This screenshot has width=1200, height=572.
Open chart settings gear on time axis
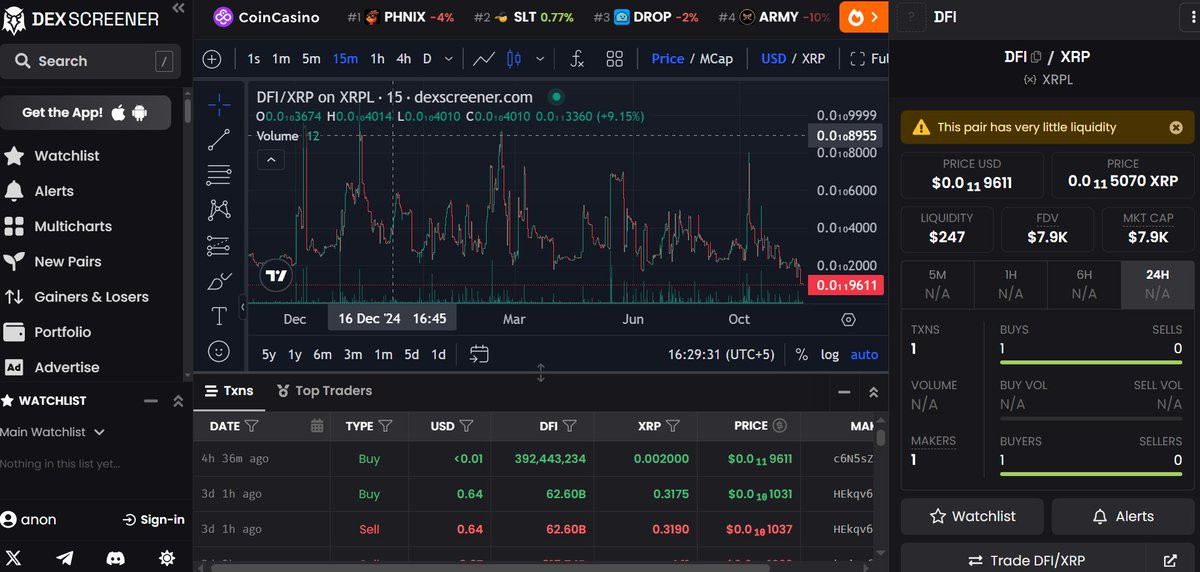point(849,320)
